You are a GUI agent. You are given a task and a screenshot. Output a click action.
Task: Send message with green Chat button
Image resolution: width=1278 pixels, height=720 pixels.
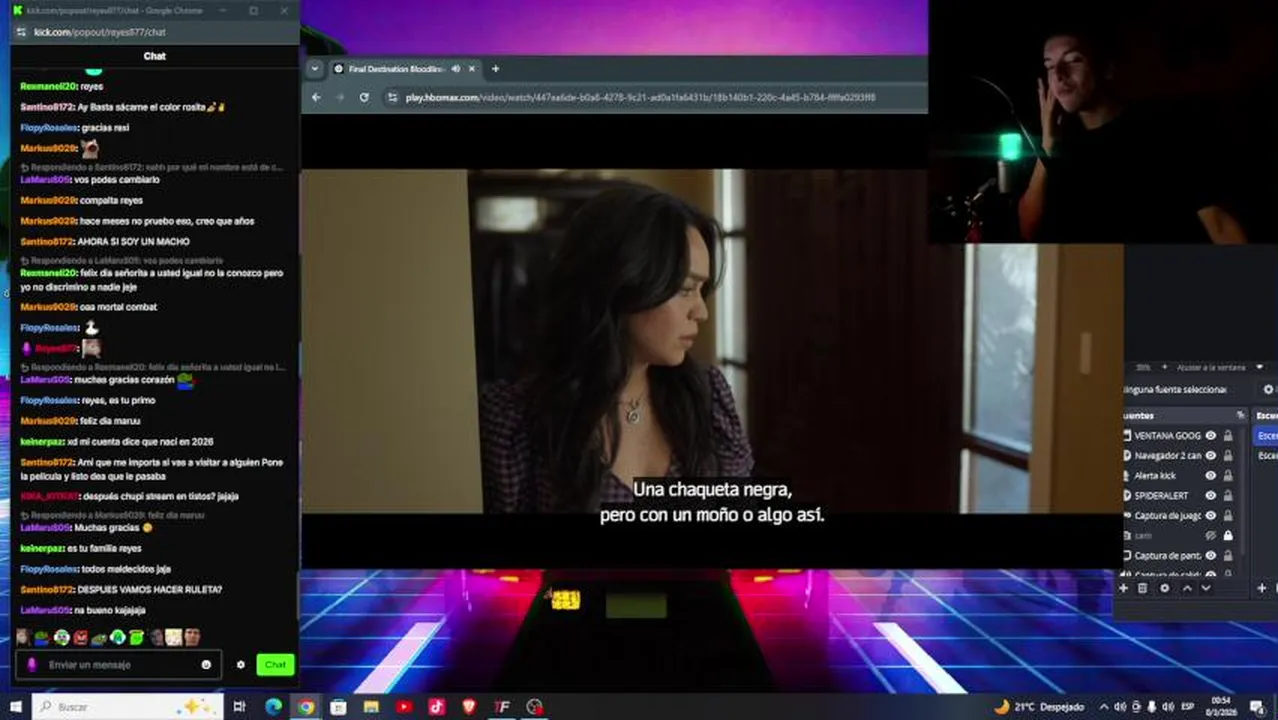(275, 664)
